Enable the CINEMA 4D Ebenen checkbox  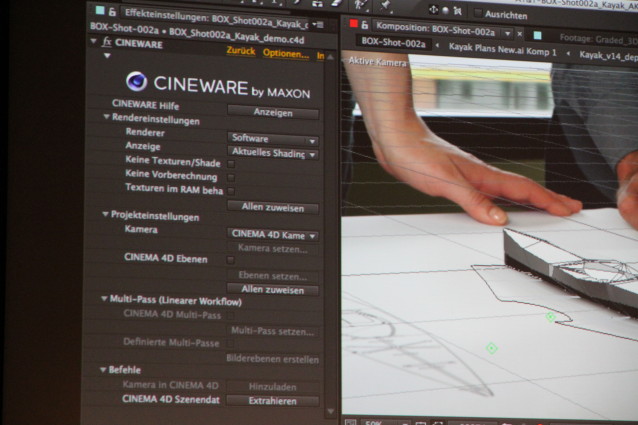230,260
